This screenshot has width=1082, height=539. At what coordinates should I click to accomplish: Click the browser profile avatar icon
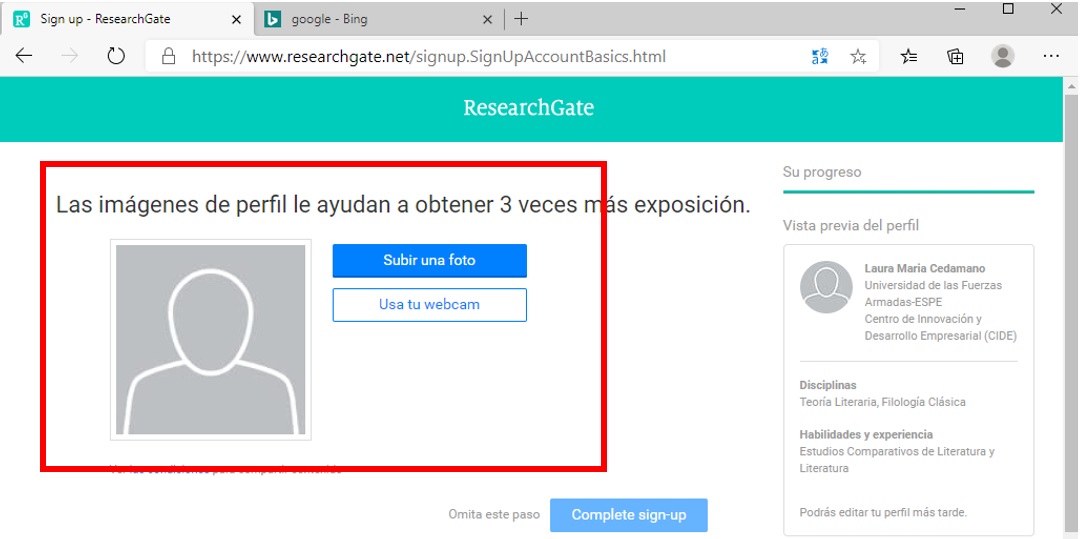(1002, 57)
